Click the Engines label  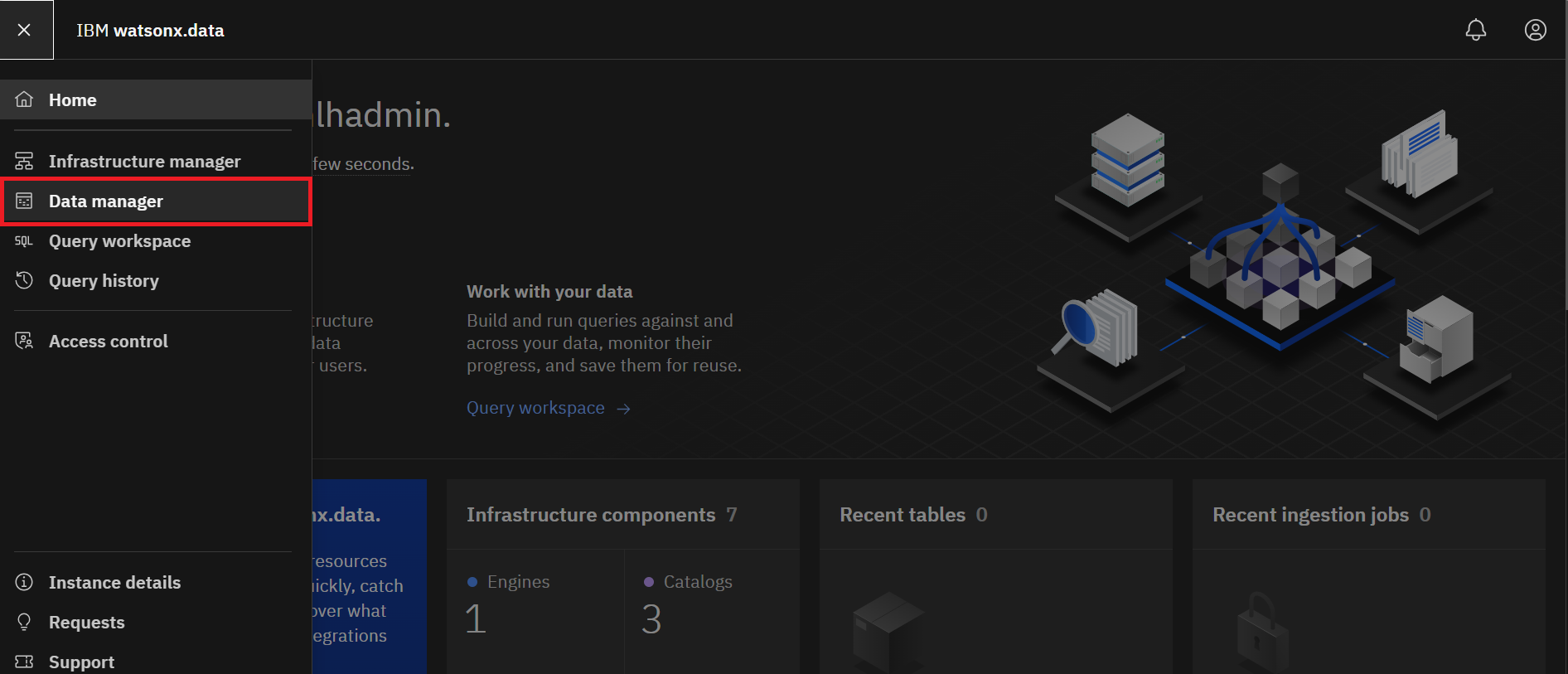click(x=518, y=582)
